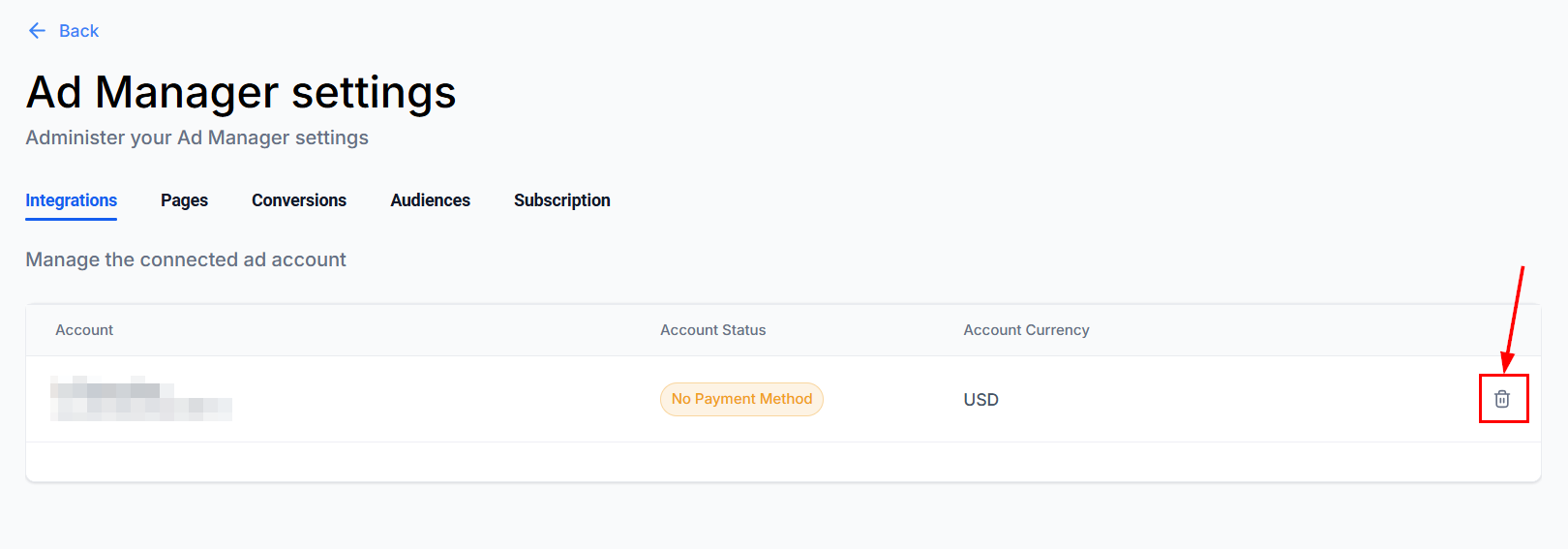Screen dimensions: 1568x549
Task: Open the Conversions tab
Action: [x=299, y=200]
